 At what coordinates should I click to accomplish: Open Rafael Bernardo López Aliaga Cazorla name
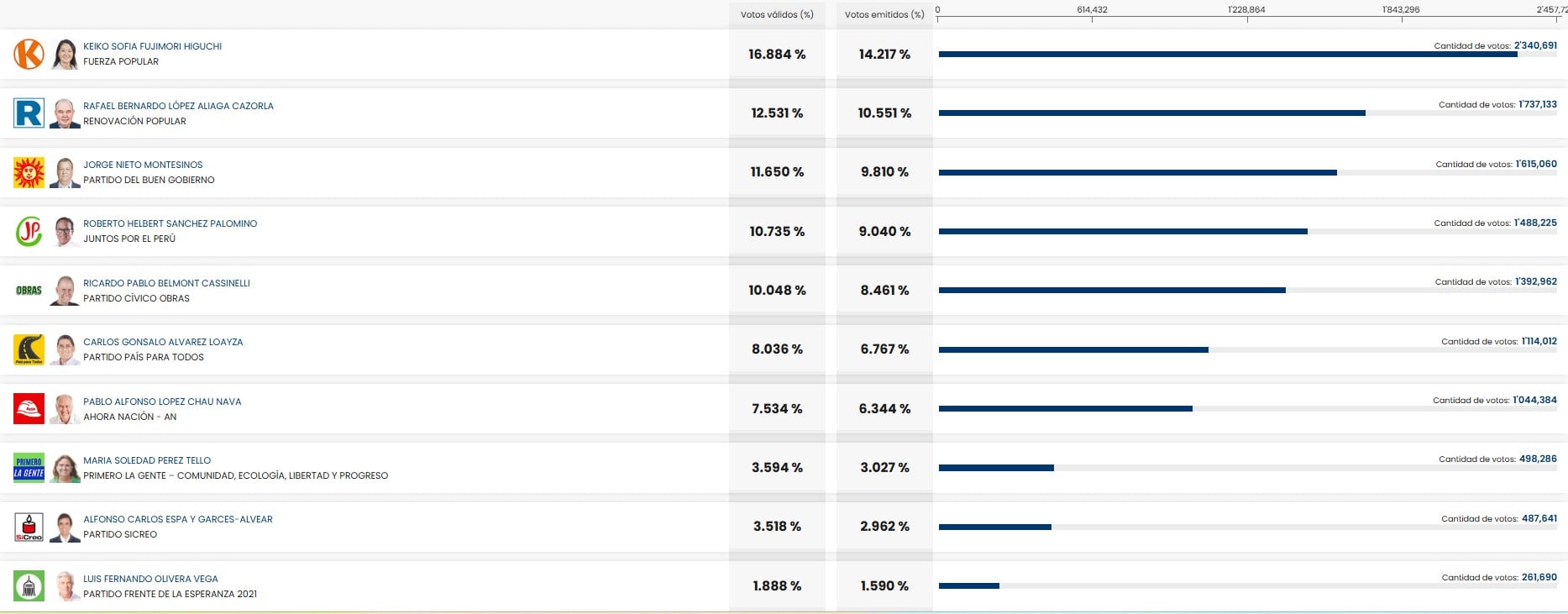178,106
